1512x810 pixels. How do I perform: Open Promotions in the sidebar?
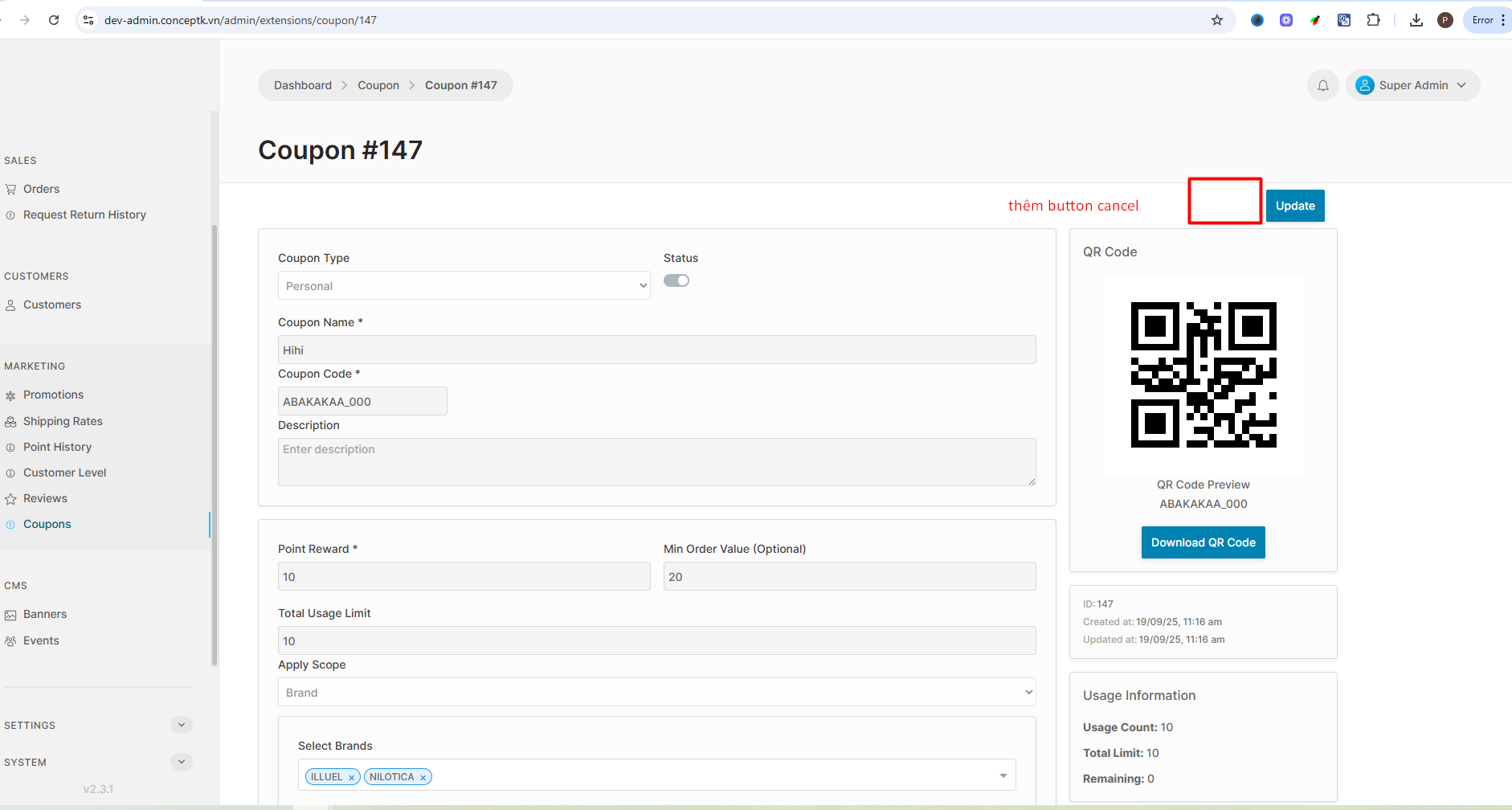[x=53, y=395]
